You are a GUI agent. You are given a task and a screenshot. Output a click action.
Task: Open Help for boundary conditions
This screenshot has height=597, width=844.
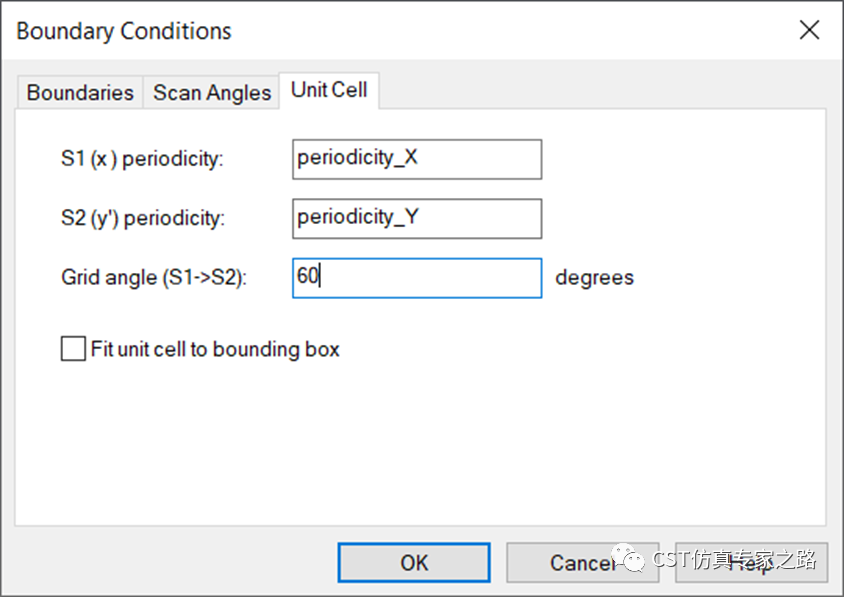pyautogui.click(x=751, y=563)
